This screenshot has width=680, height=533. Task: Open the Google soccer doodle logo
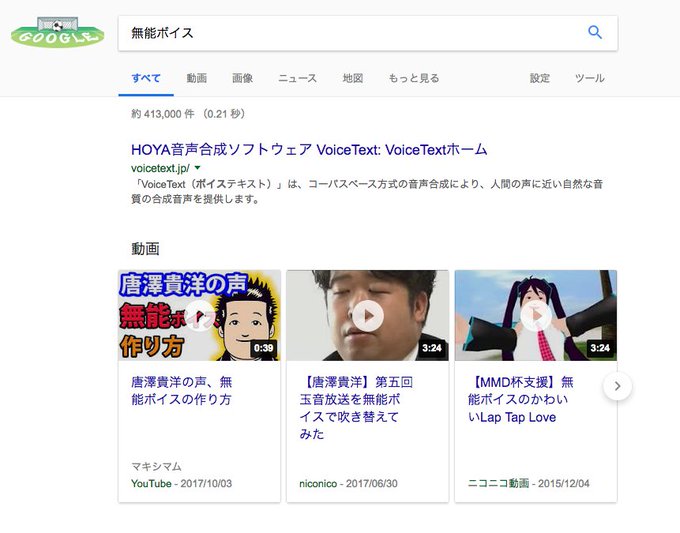[57, 32]
